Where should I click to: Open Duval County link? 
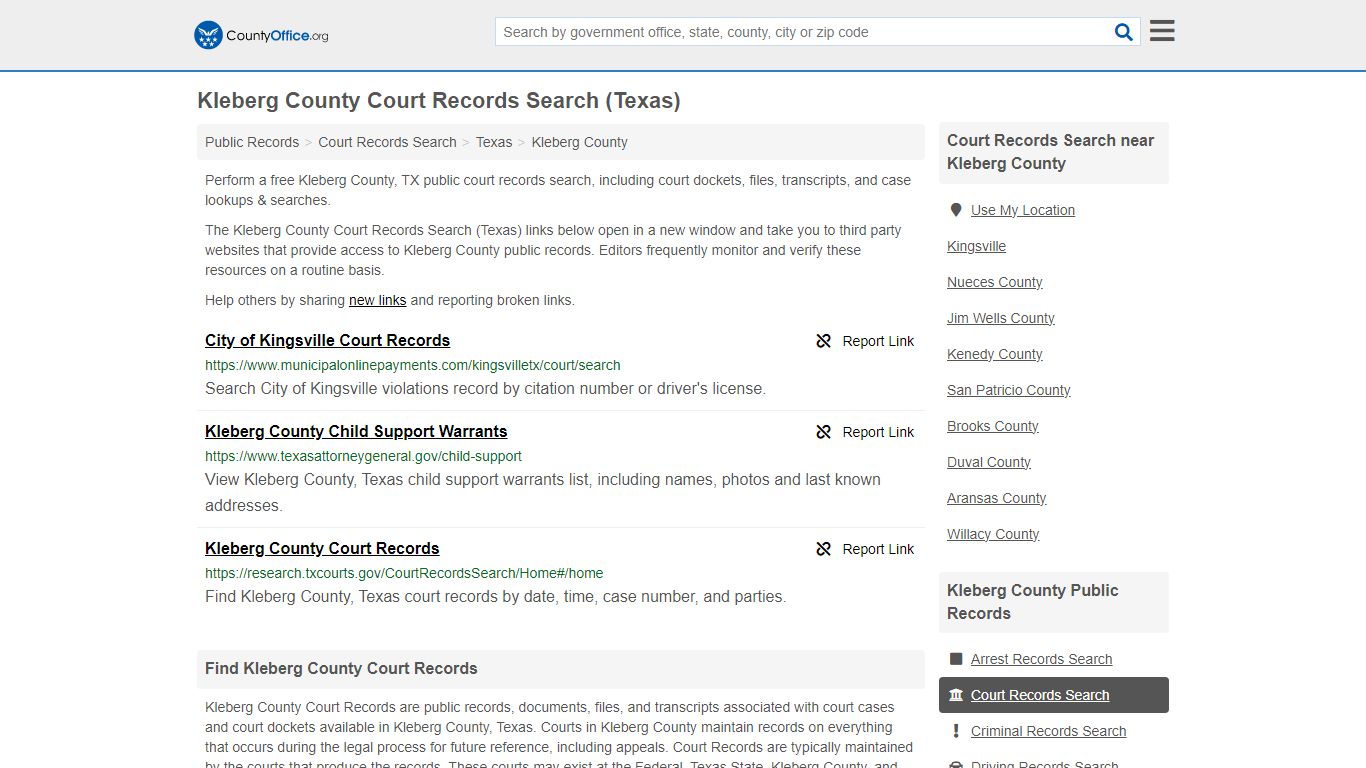pyautogui.click(x=988, y=462)
